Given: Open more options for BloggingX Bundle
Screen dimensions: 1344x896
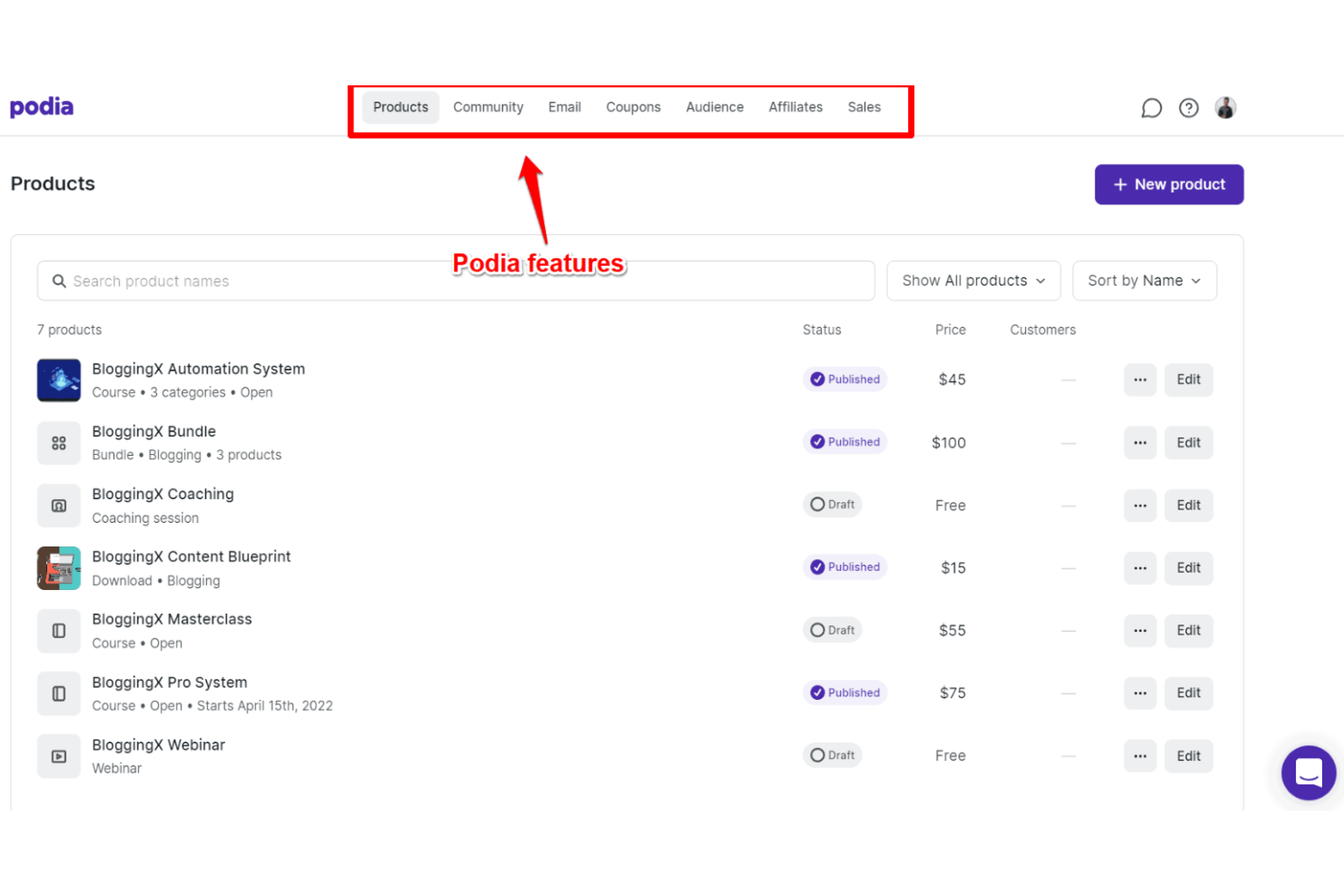Looking at the screenshot, I should click(x=1140, y=443).
